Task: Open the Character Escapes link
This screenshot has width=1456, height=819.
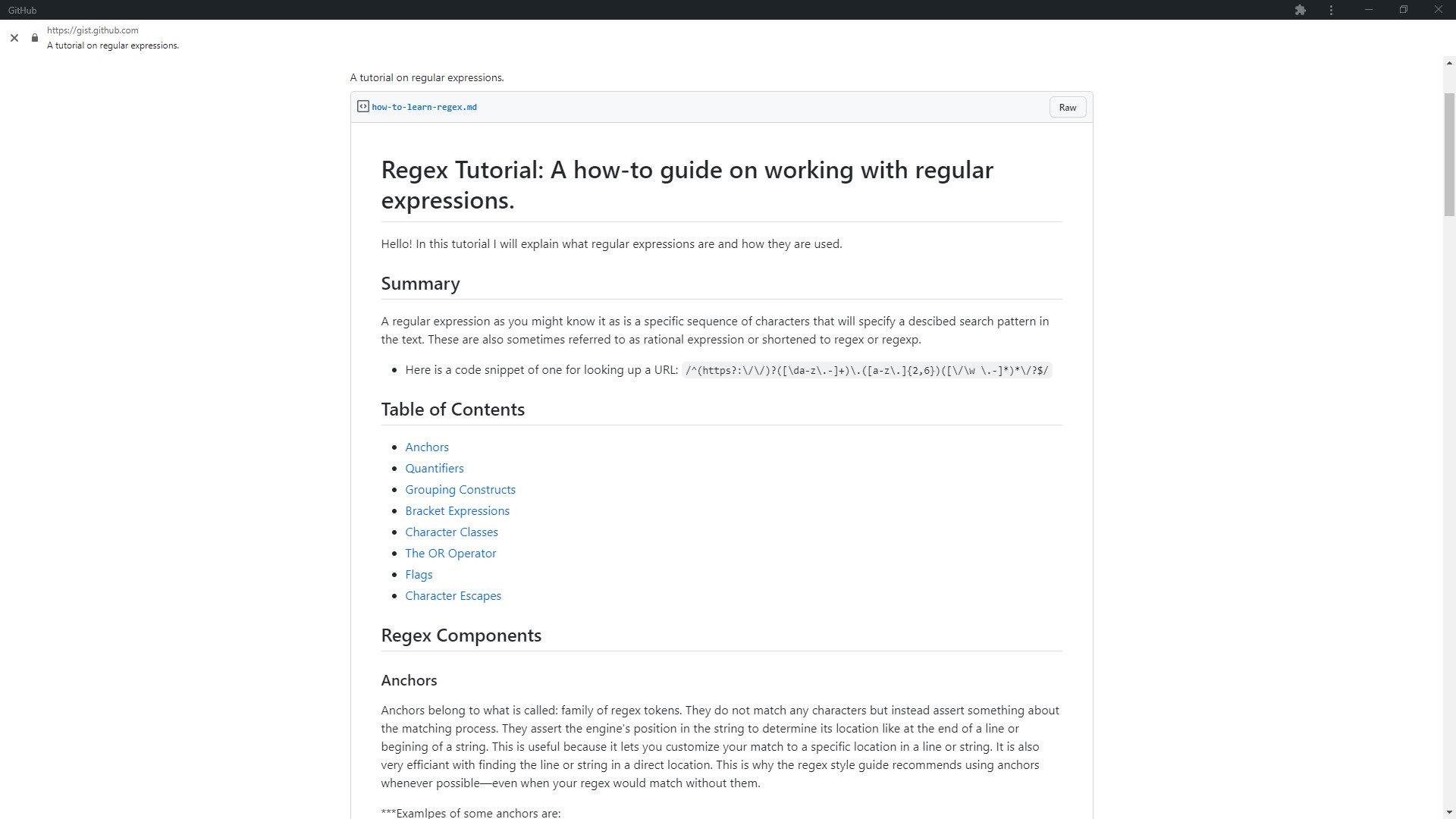Action: point(453,596)
